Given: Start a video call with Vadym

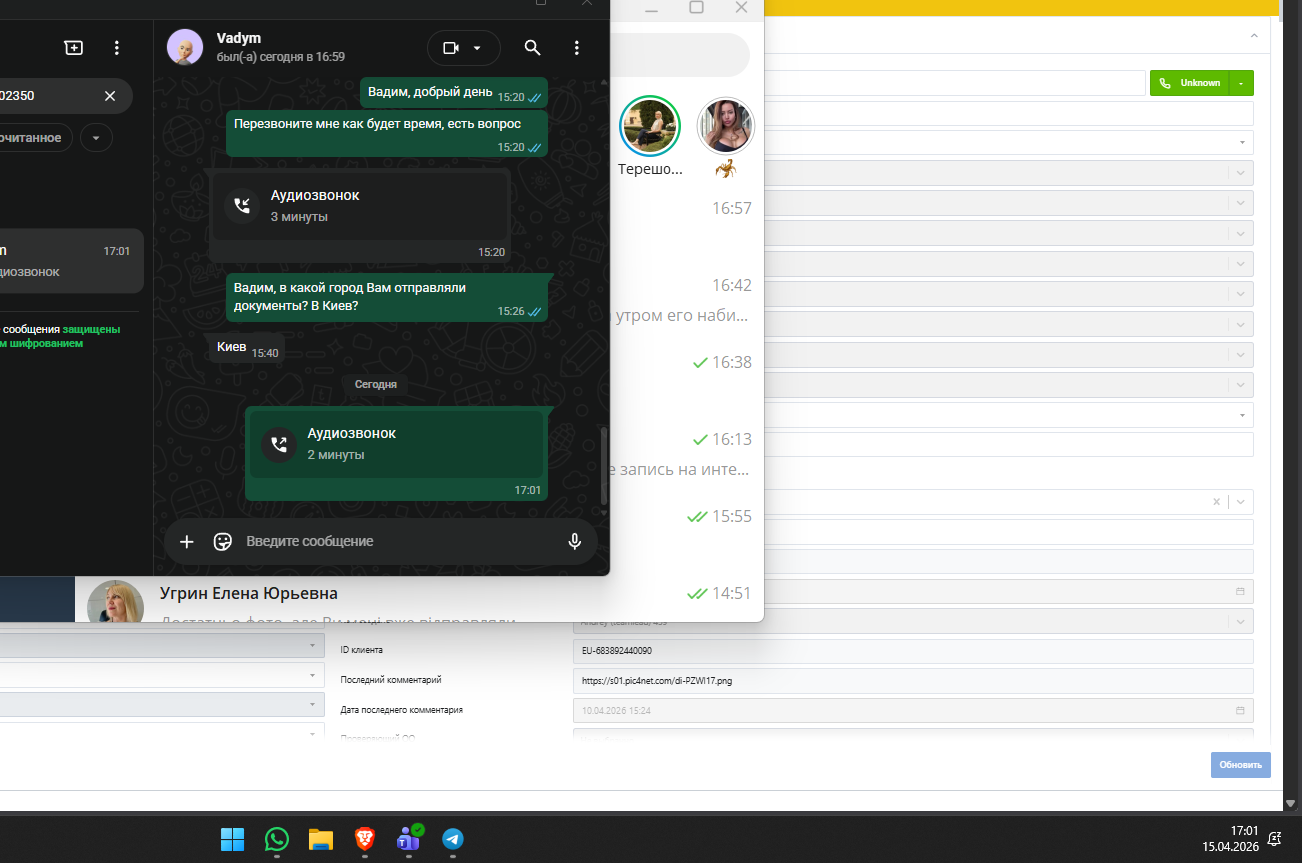Looking at the screenshot, I should pyautogui.click(x=451, y=48).
